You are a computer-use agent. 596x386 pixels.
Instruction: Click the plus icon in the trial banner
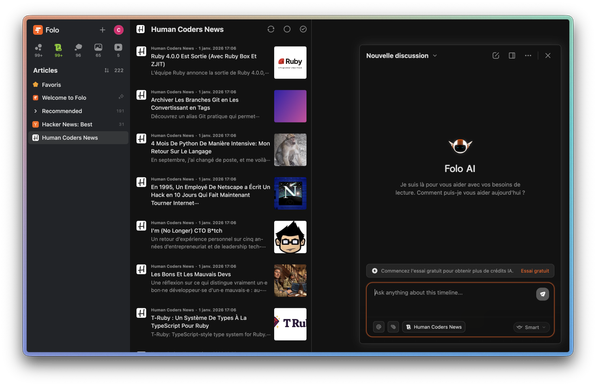[x=374, y=271]
